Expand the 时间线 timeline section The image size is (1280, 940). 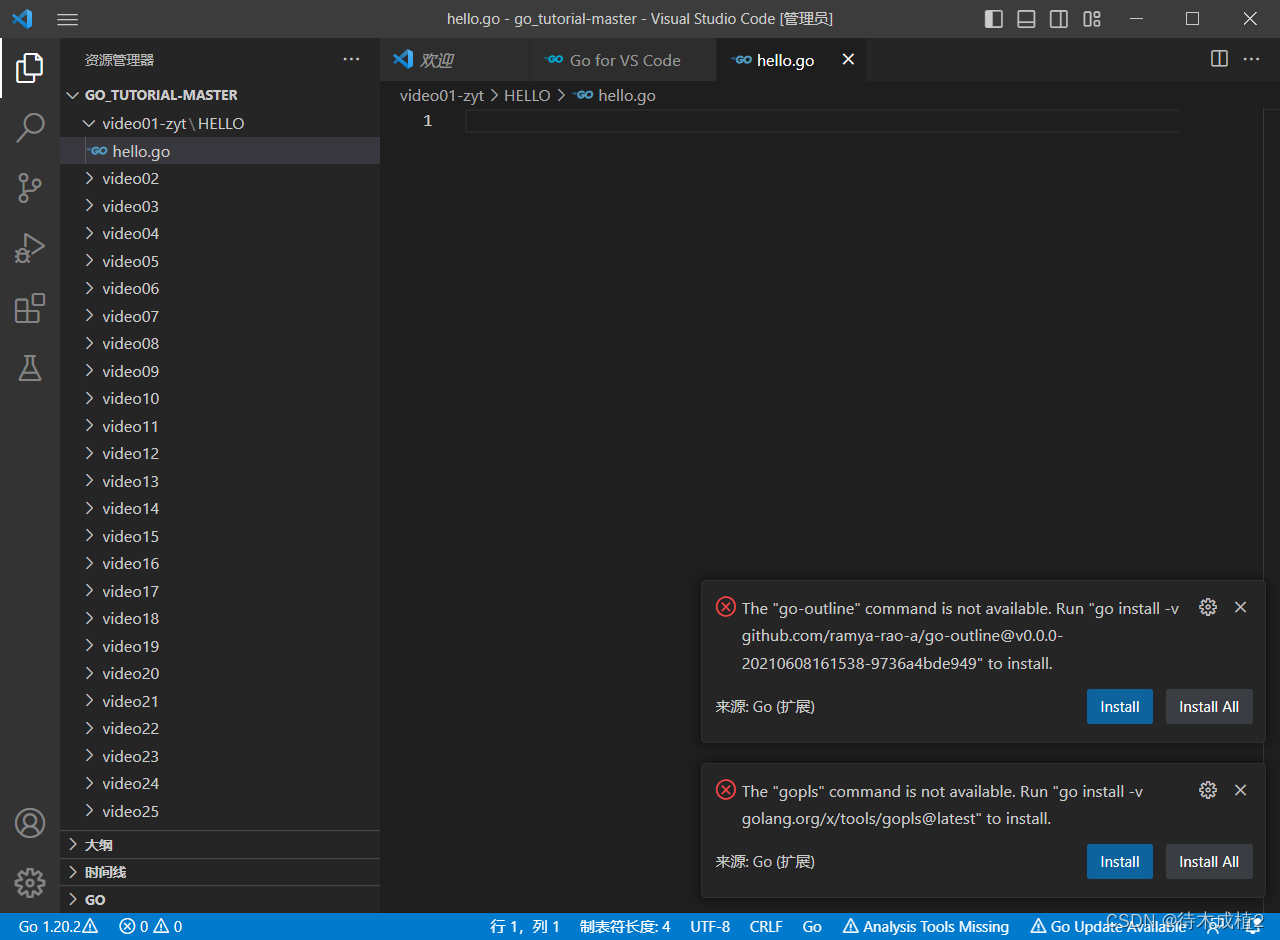[x=220, y=872]
